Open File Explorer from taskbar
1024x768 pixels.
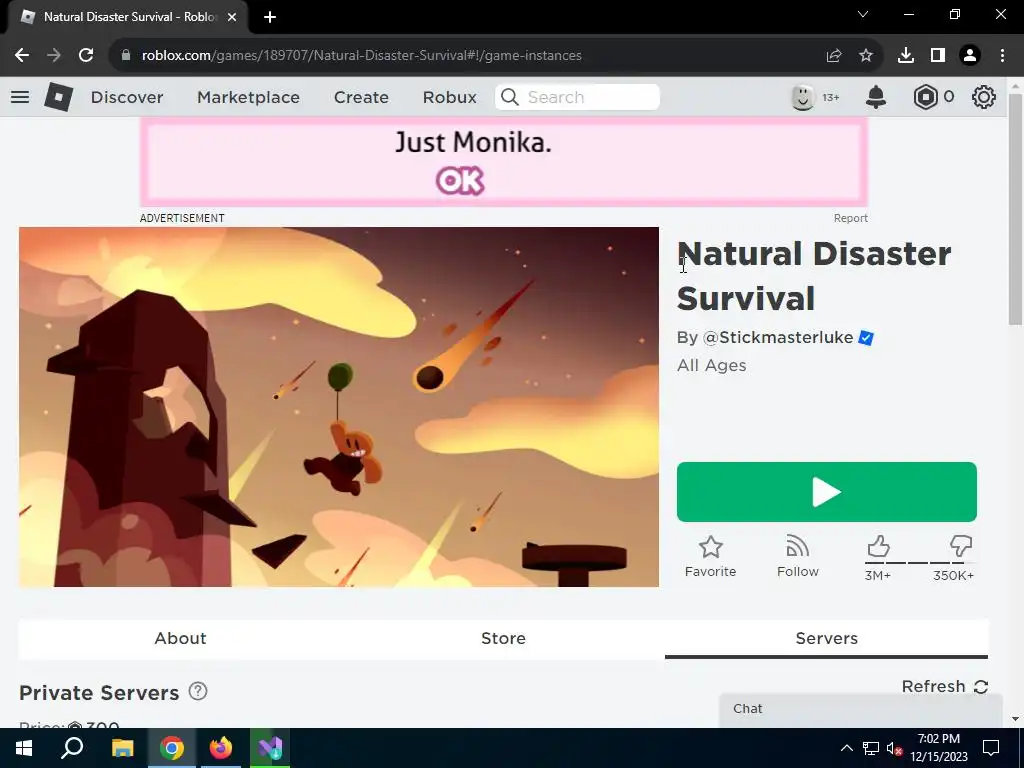[122, 748]
